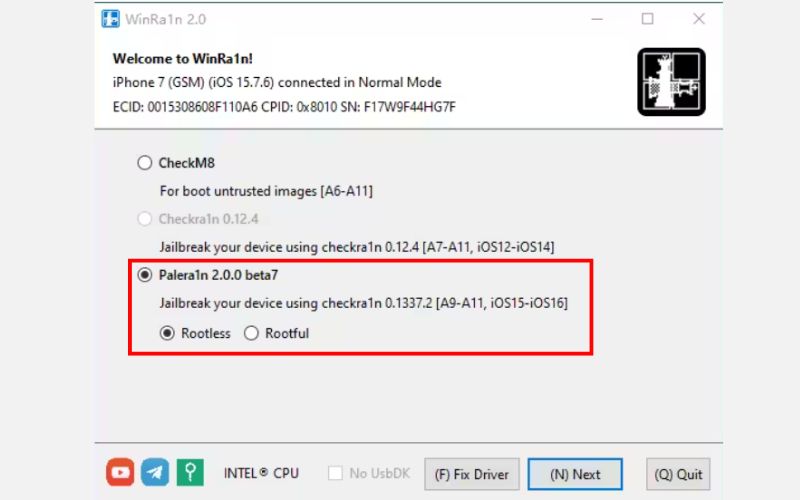This screenshot has height=500, width=800.
Task: Click the Fix Driver button
Action: pyautogui.click(x=472, y=474)
